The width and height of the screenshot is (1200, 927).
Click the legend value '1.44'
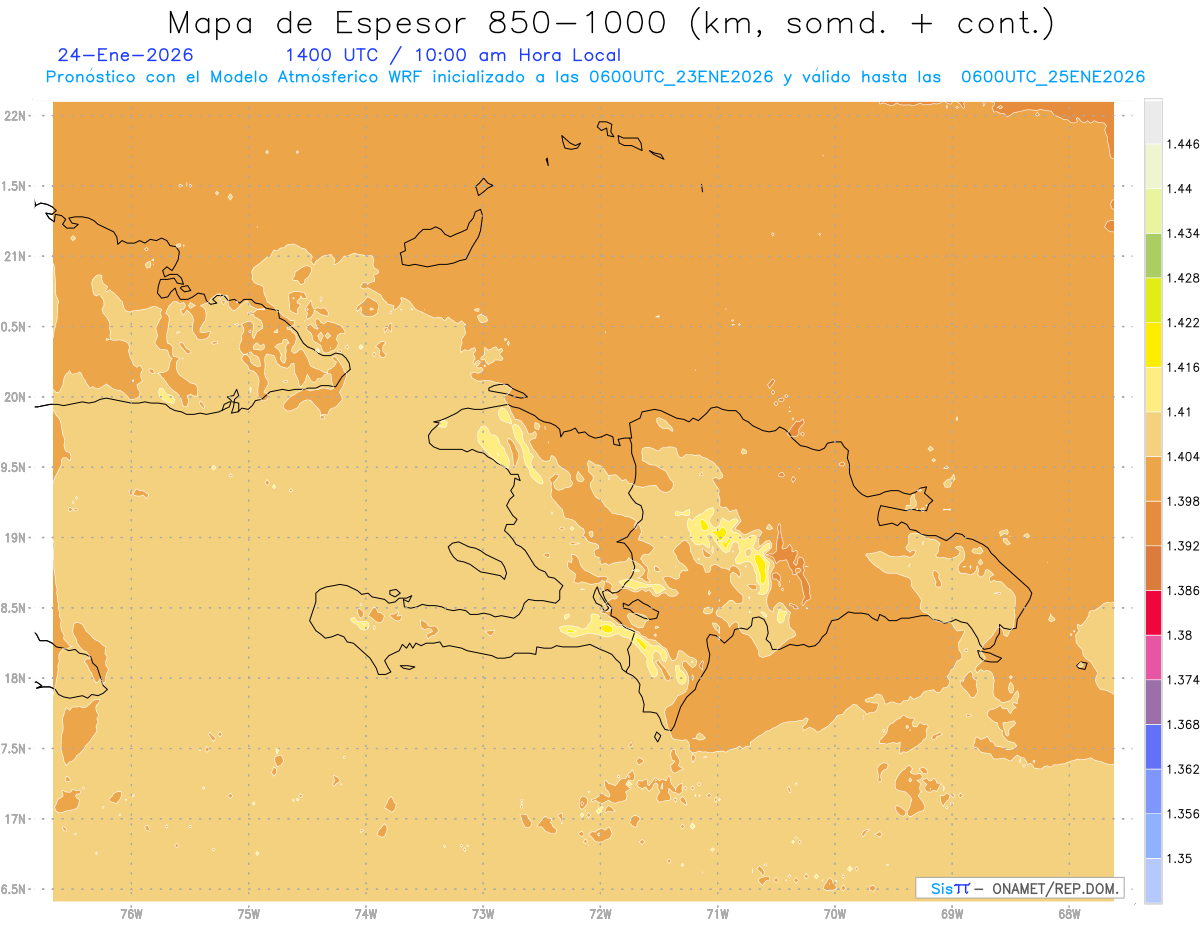1179,188
